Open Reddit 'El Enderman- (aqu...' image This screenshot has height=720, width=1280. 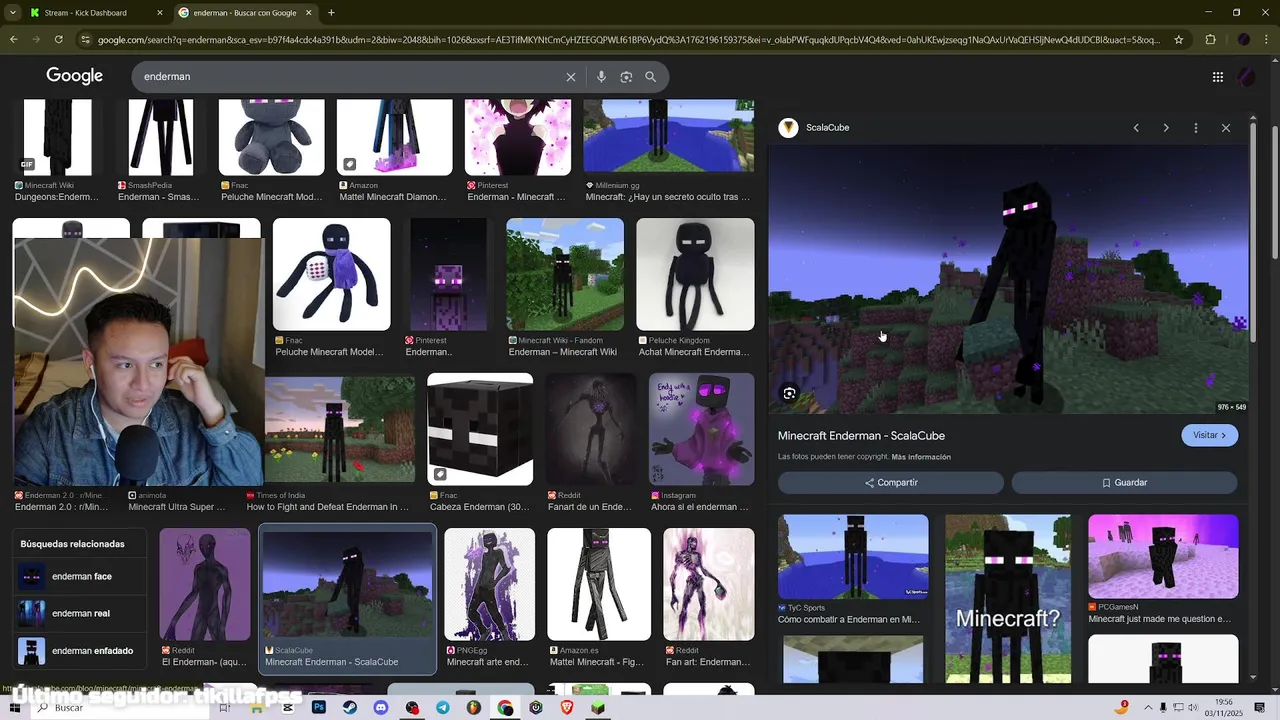click(x=205, y=585)
